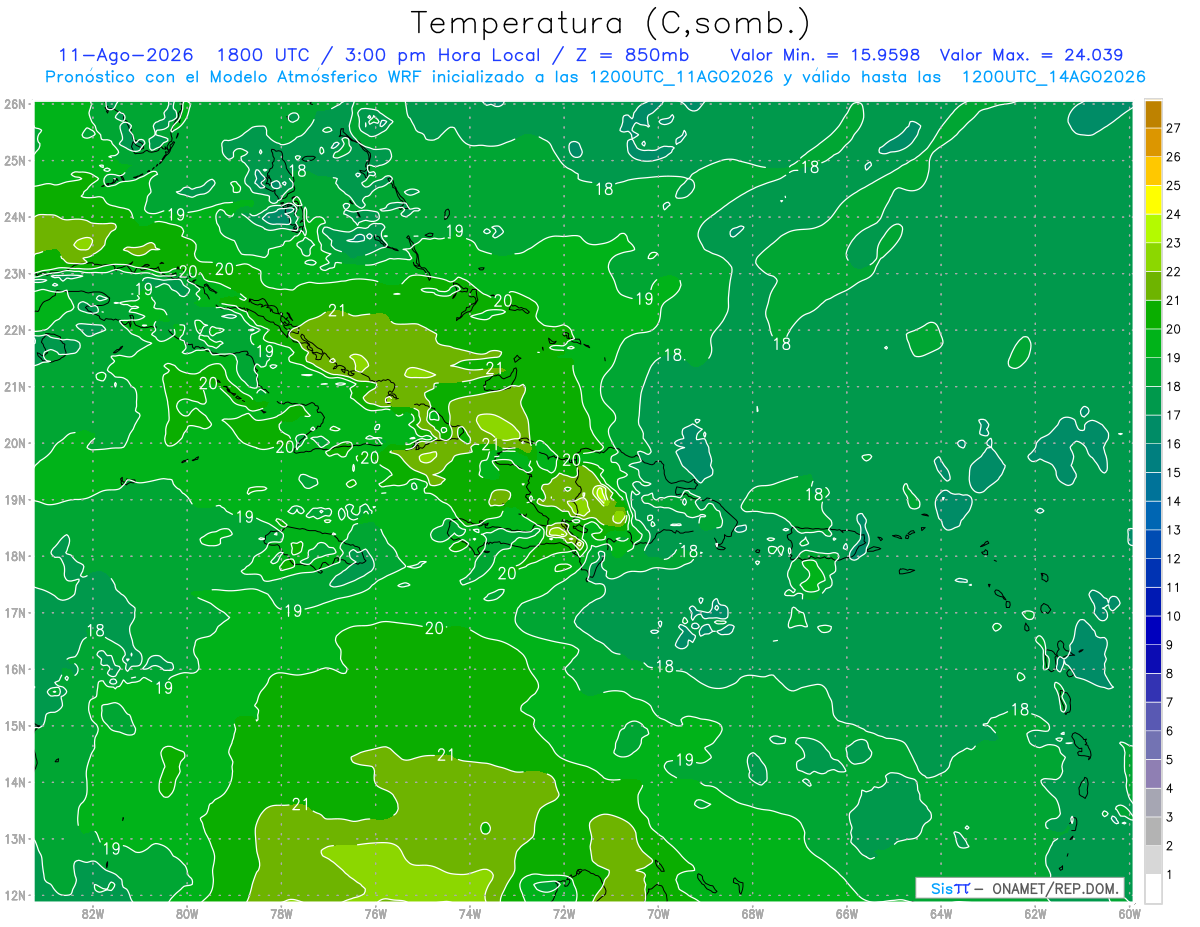
Task: Click the colorbar scale value "17"
Action: click(x=1173, y=415)
